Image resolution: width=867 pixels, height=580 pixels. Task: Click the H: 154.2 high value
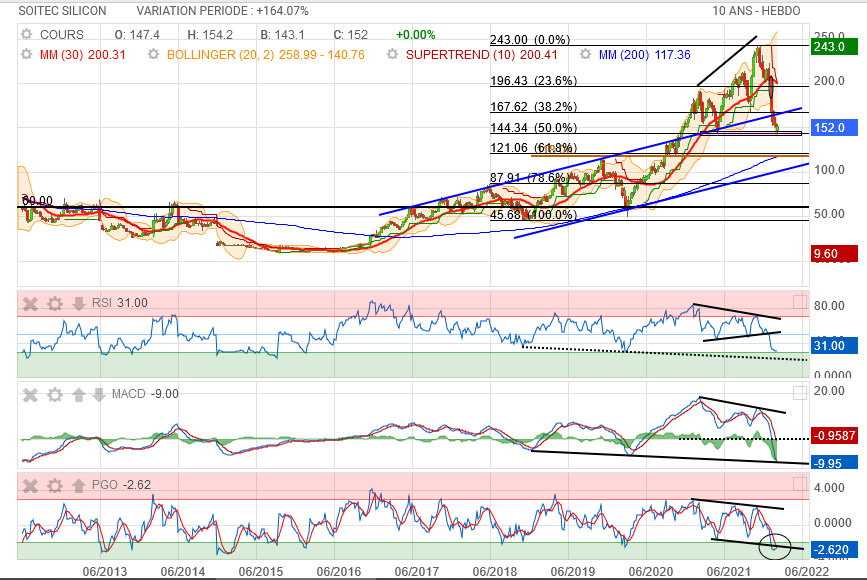tap(210, 35)
